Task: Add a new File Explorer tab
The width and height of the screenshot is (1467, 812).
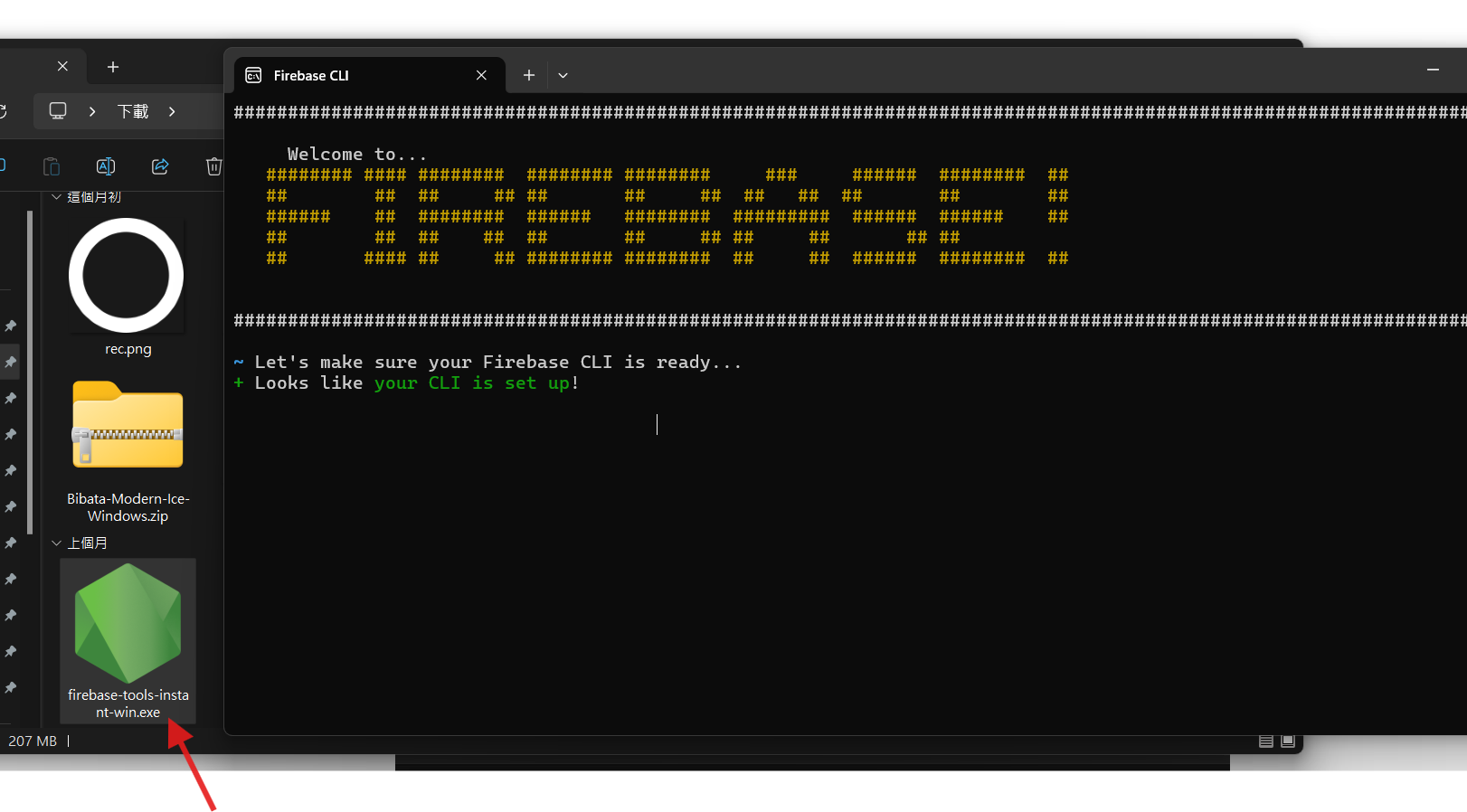Action: pos(113,67)
